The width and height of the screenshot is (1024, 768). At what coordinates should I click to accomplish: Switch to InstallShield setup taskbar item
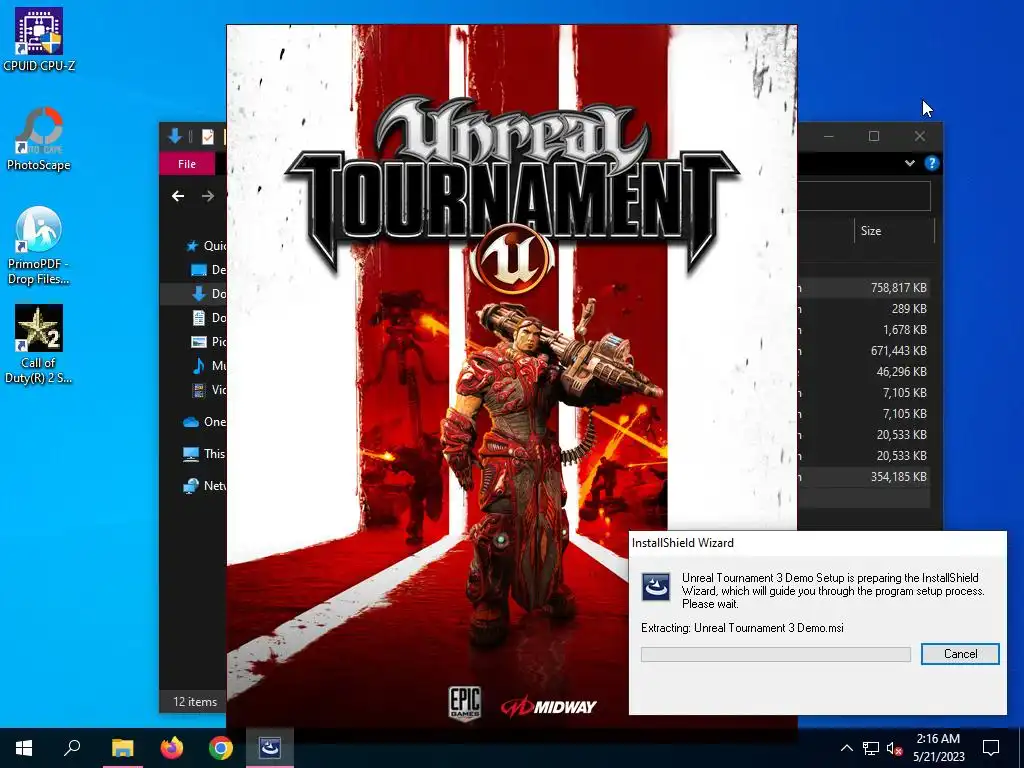point(270,748)
